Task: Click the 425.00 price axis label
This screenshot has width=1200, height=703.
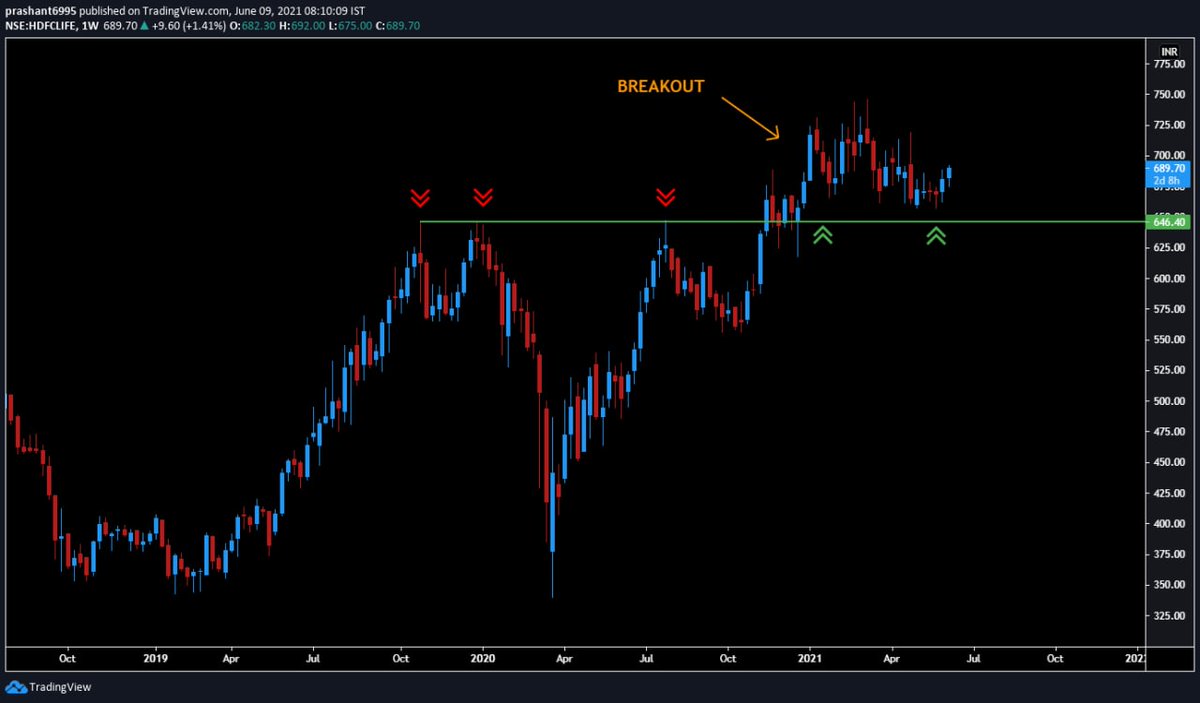Action: (1169, 493)
